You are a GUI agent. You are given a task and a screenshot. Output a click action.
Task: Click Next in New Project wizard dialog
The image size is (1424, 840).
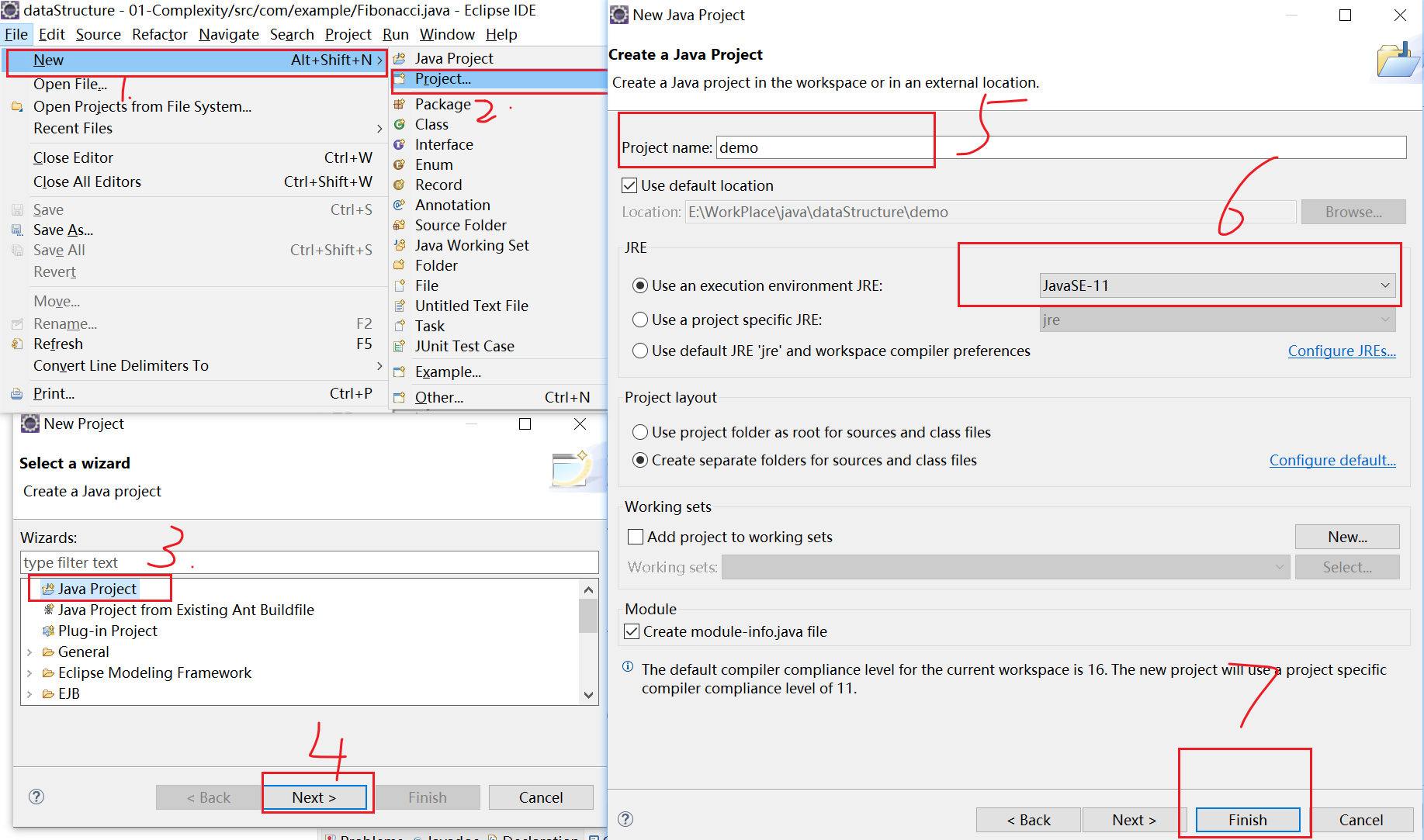pyautogui.click(x=314, y=797)
